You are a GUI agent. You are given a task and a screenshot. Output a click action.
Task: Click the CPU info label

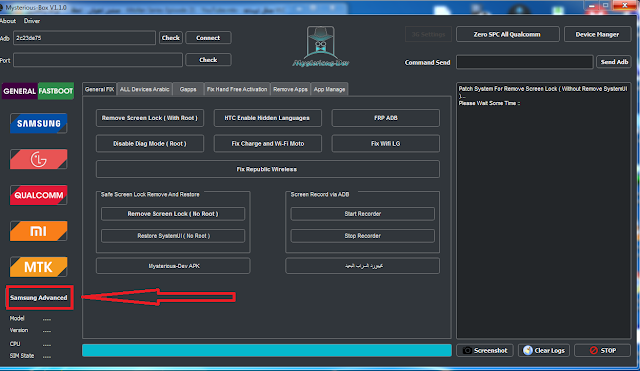pos(15,344)
